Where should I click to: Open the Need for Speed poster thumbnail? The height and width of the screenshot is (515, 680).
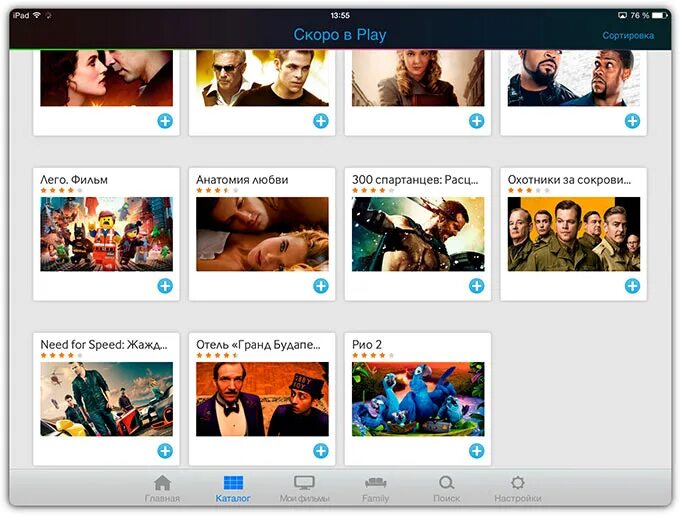pos(106,399)
